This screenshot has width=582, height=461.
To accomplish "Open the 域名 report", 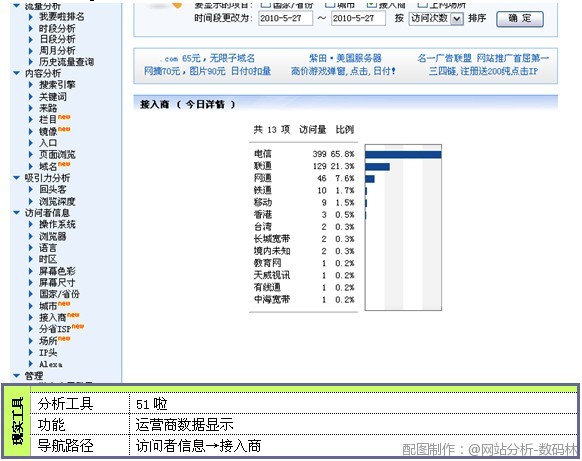I will (48, 166).
